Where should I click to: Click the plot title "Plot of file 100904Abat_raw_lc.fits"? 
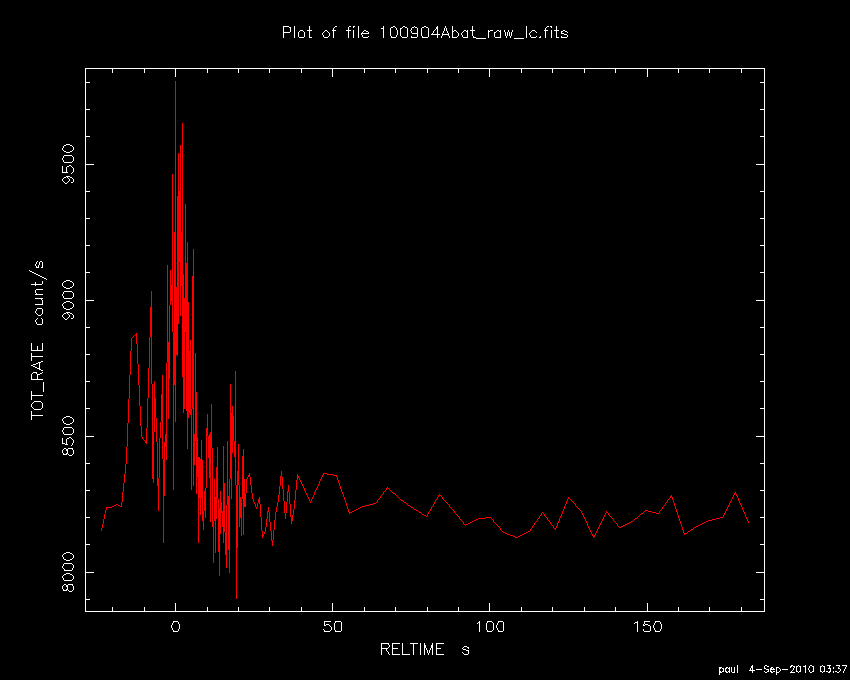point(425,33)
